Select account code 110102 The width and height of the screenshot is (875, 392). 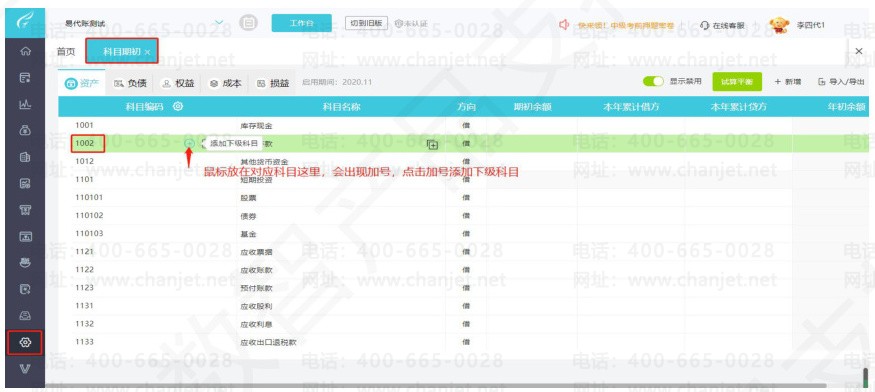[x=89, y=215]
